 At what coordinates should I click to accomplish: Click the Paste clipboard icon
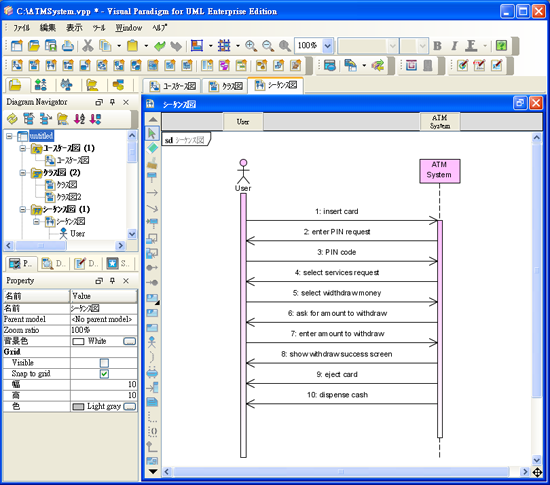tap(132, 46)
